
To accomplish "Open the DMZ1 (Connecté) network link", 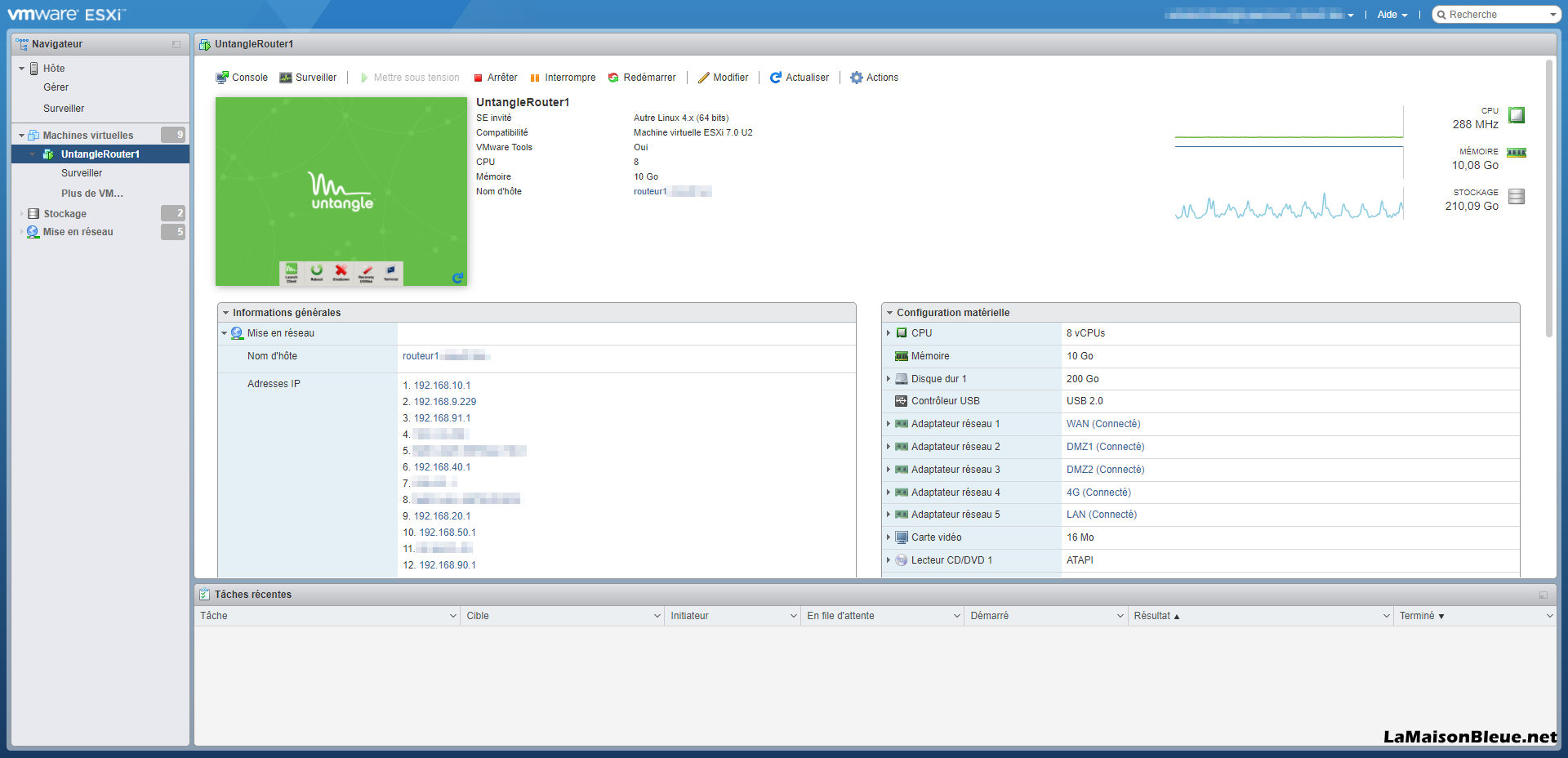I will pos(1106,447).
